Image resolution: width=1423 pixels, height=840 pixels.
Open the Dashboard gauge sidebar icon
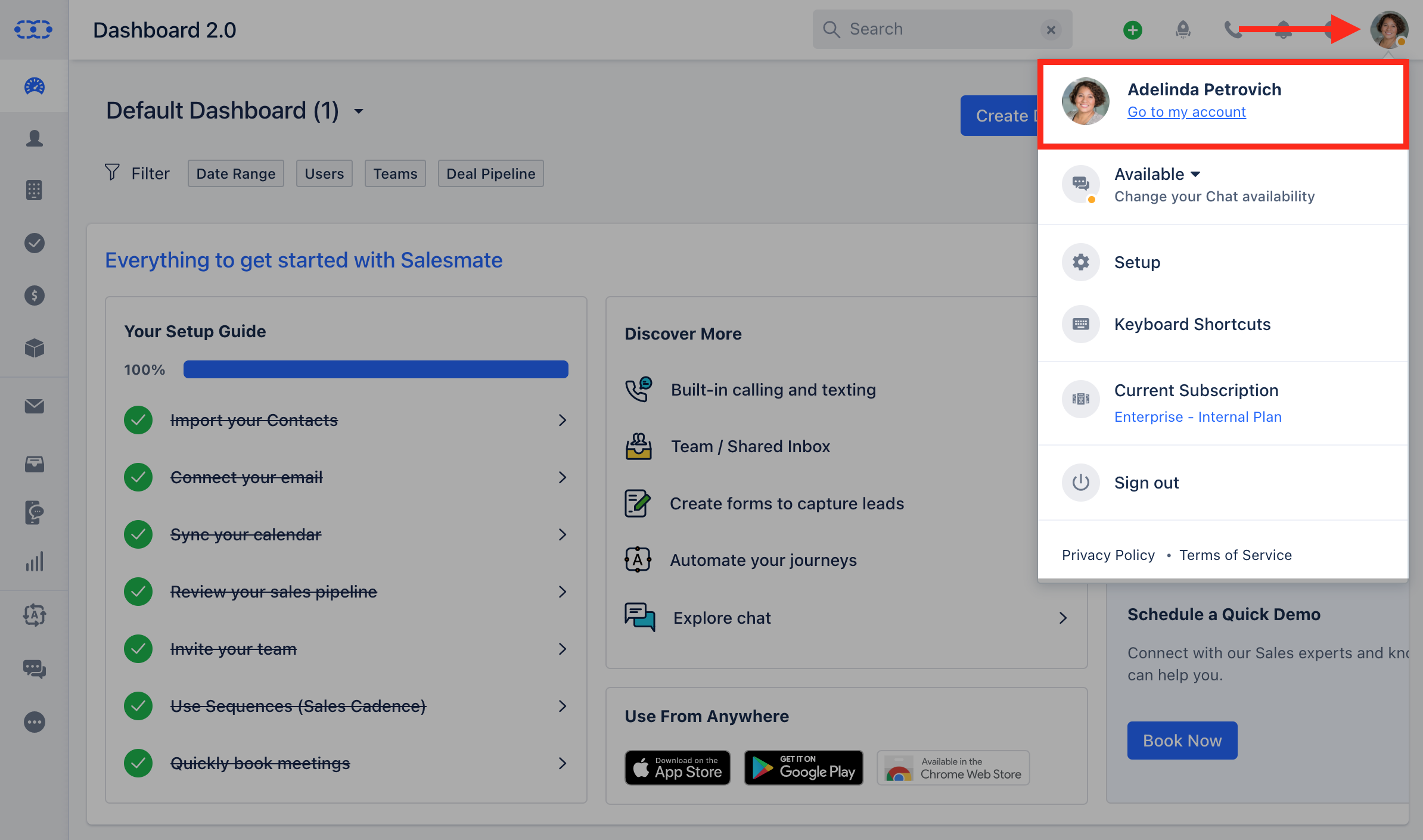pyautogui.click(x=34, y=86)
